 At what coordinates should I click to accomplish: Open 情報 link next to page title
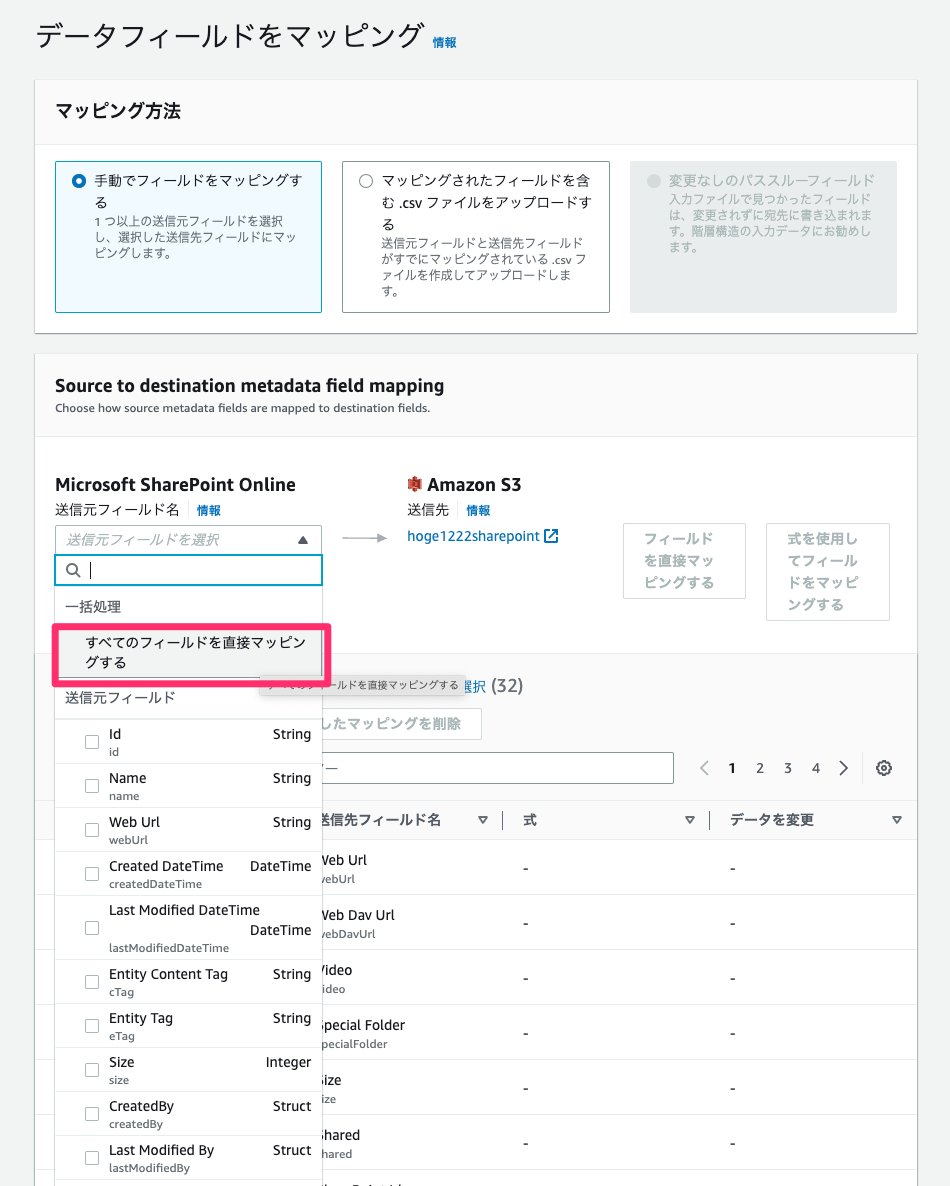click(445, 42)
